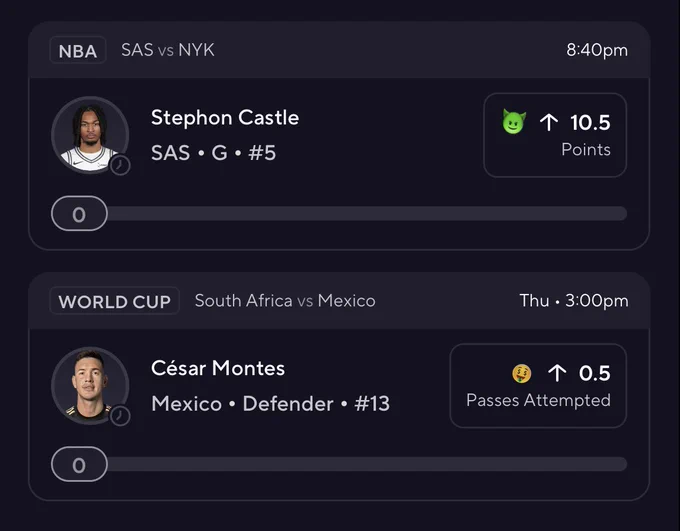The image size is (680, 531).
Task: Click the César Montes player name
Action: [218, 368]
